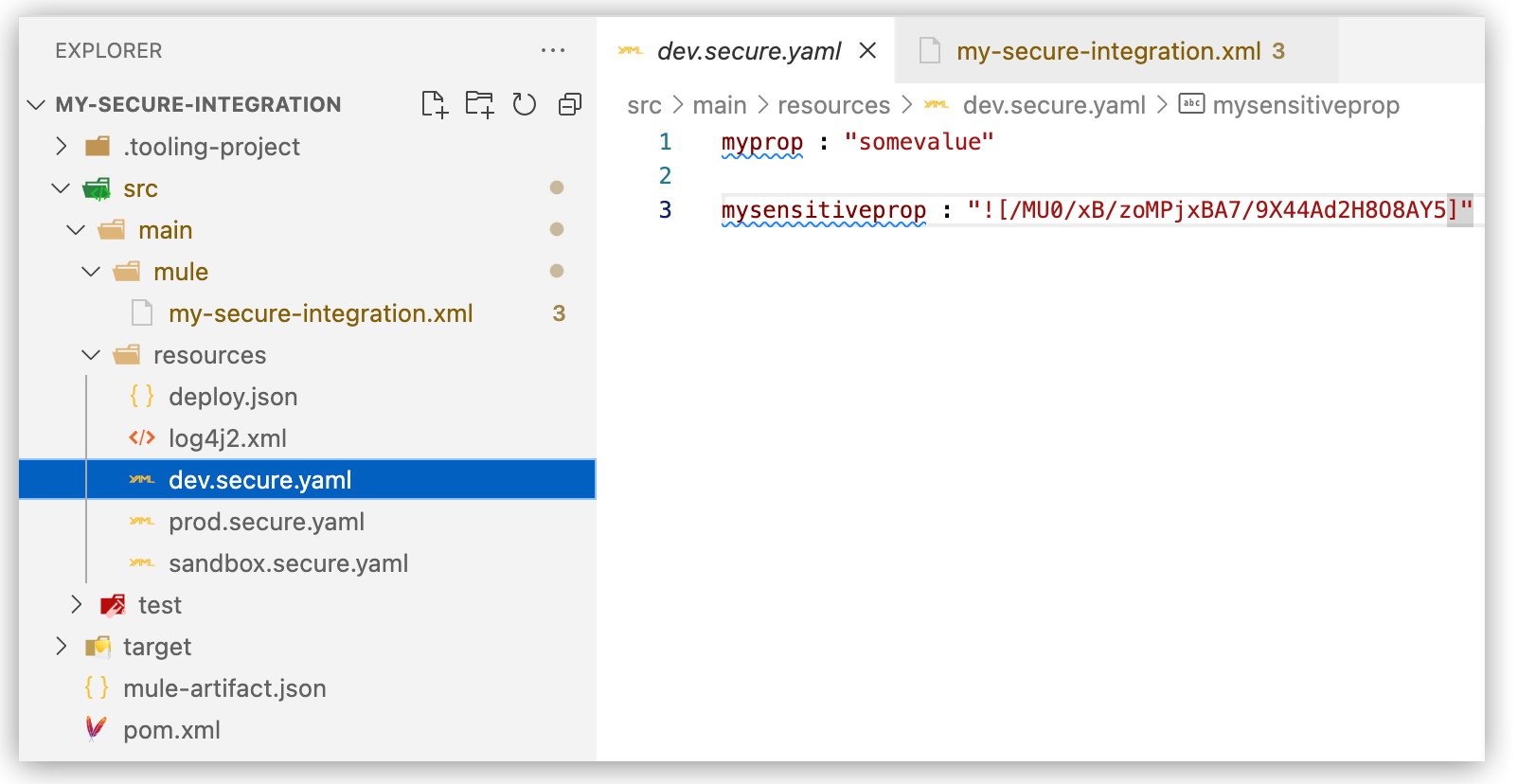Expand the test folder chevron
The width and height of the screenshot is (1536, 784).
77,604
